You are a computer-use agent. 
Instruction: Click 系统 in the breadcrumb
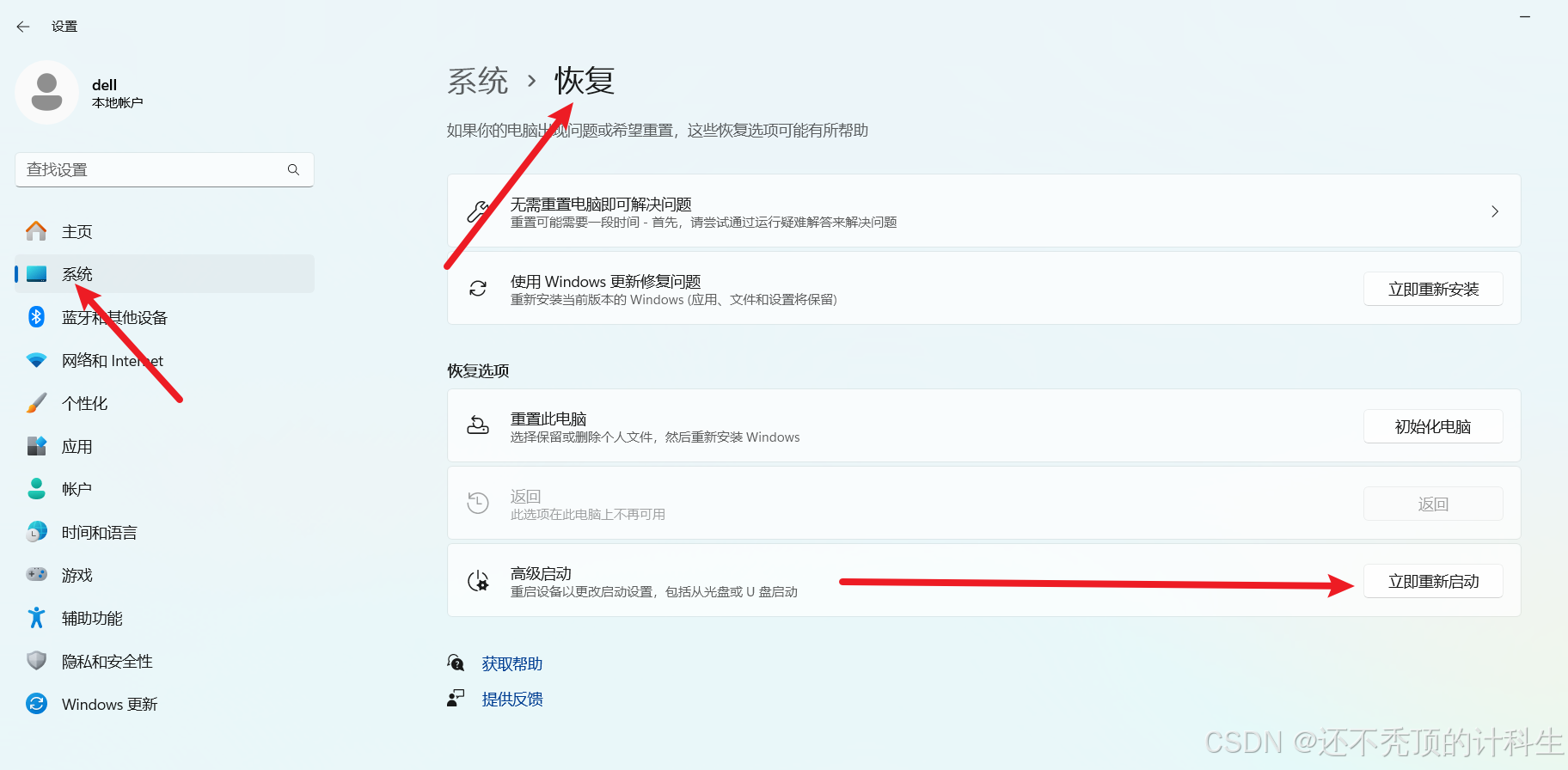pos(478,81)
